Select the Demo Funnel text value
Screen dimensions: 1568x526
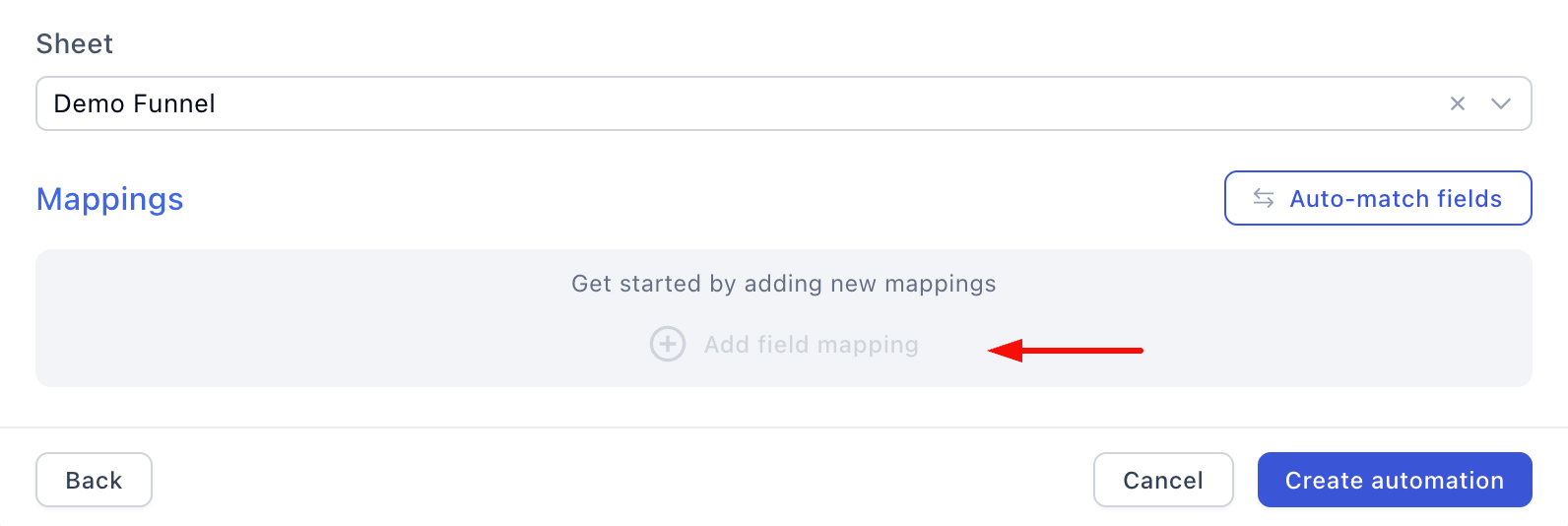[x=134, y=103]
